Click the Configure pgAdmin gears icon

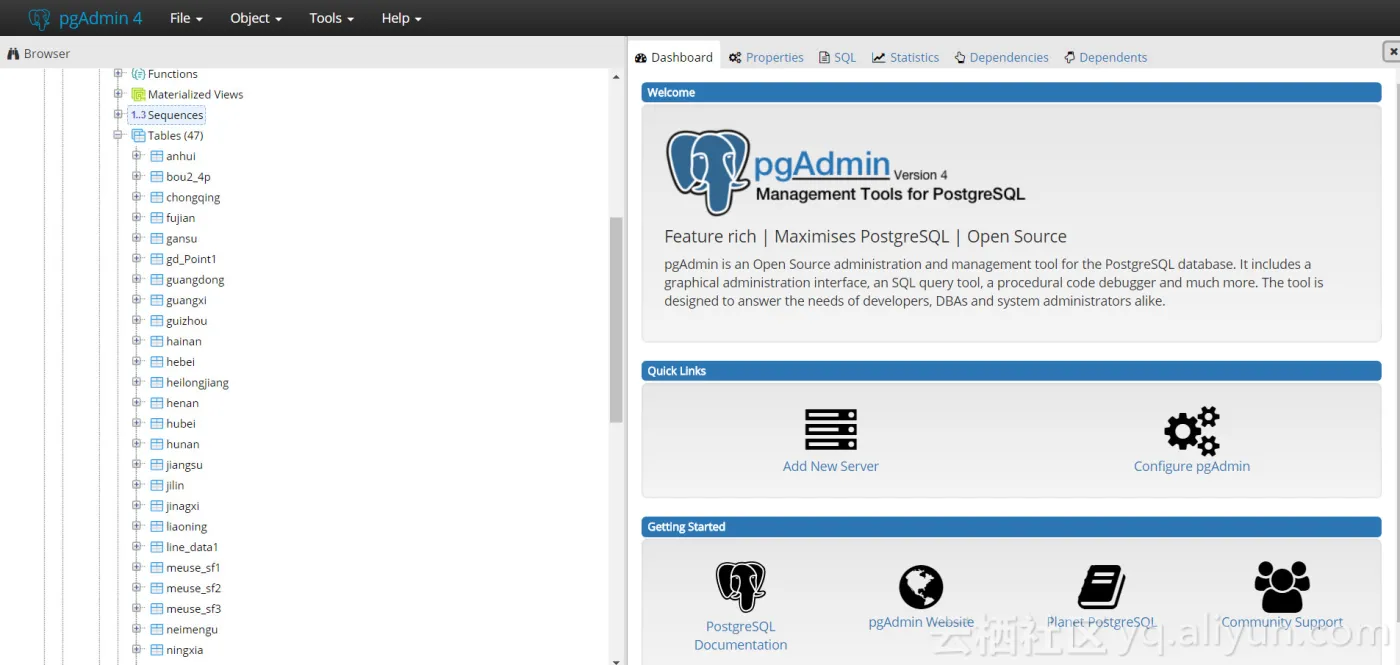tap(1191, 431)
